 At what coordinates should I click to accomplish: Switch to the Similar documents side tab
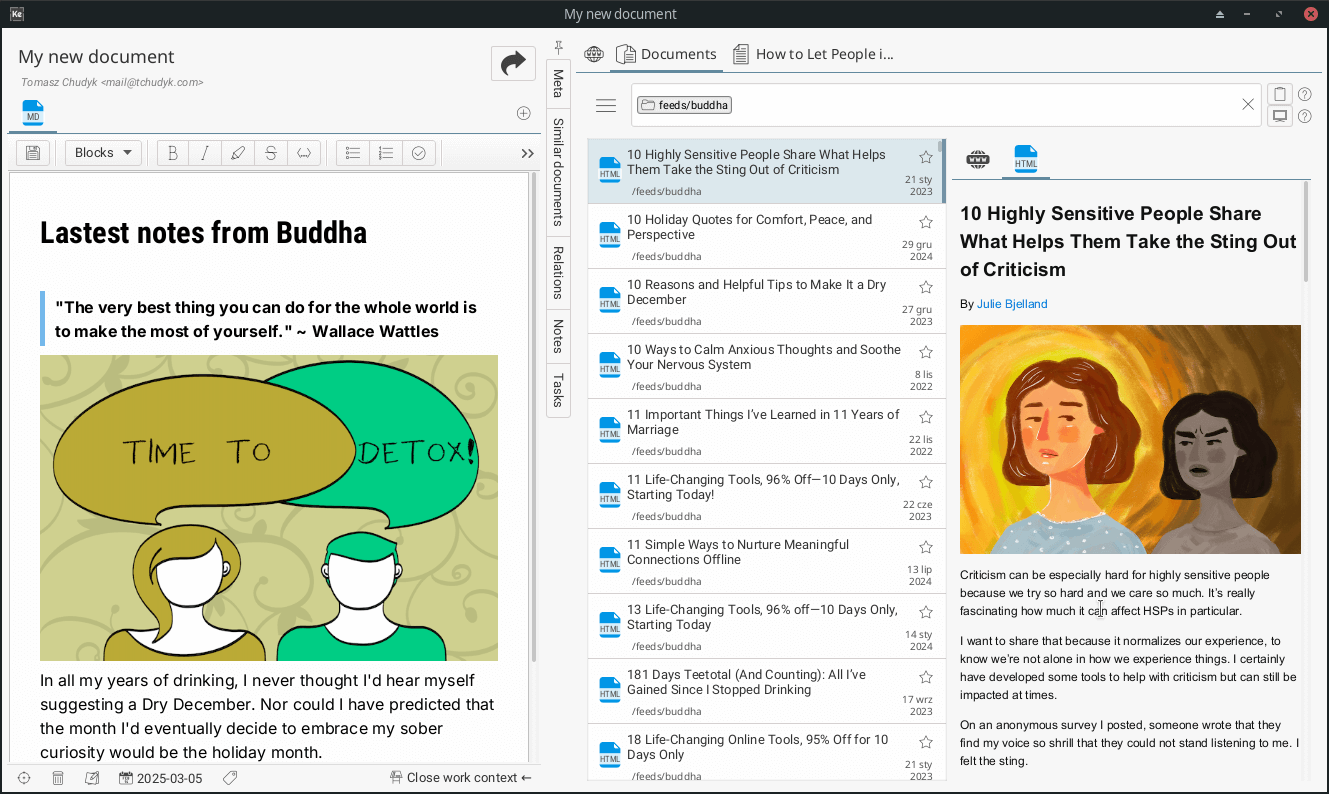pos(558,172)
